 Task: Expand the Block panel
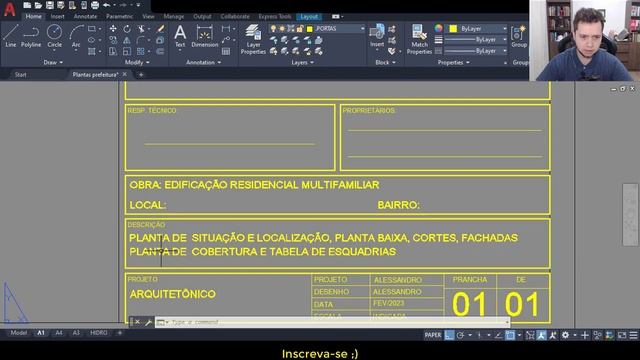pyautogui.click(x=385, y=62)
